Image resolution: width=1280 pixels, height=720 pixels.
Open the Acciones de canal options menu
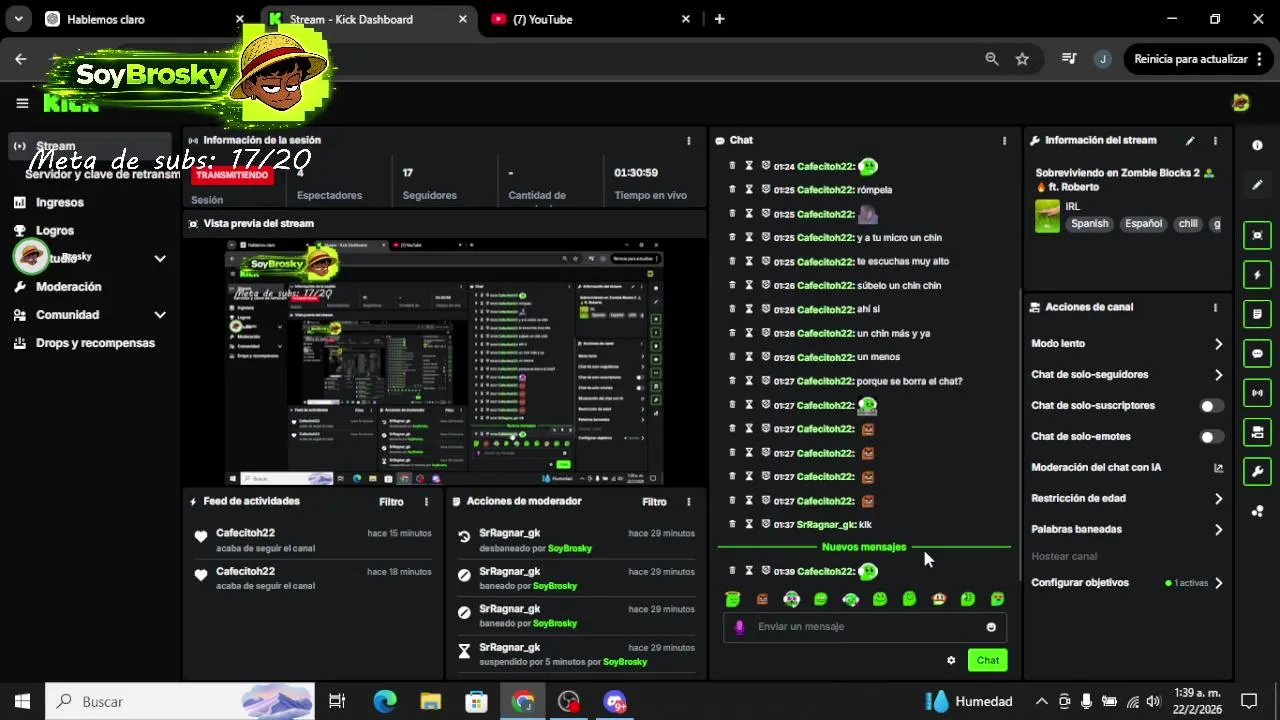(x=1215, y=308)
